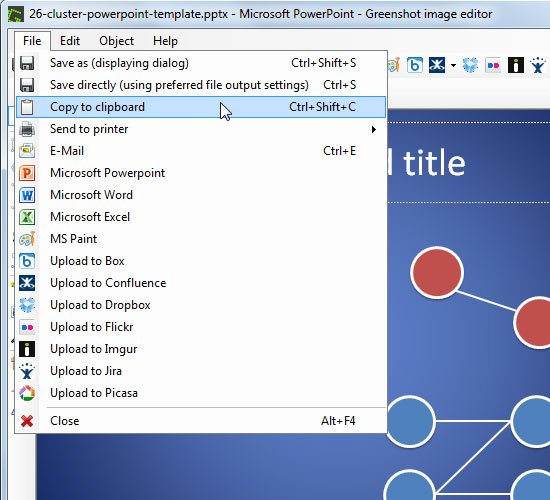Click the Imgur icon in the toolbar
The height and width of the screenshot is (500, 550).
coord(516,65)
